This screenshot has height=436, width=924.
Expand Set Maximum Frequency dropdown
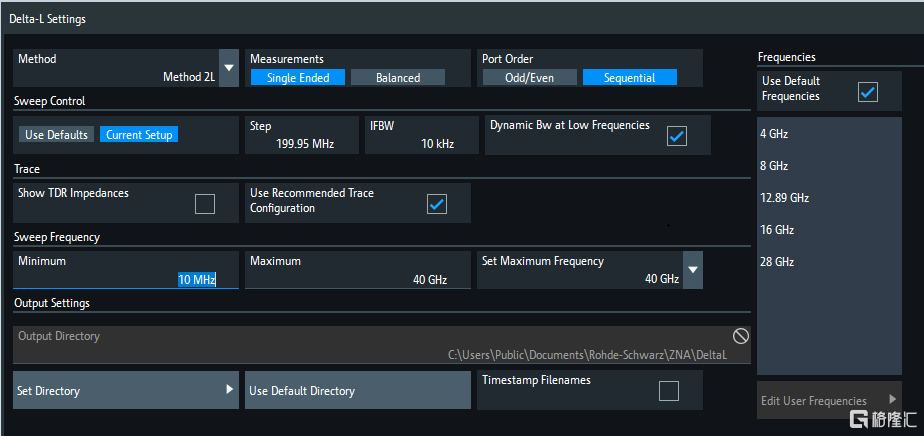(x=691, y=270)
